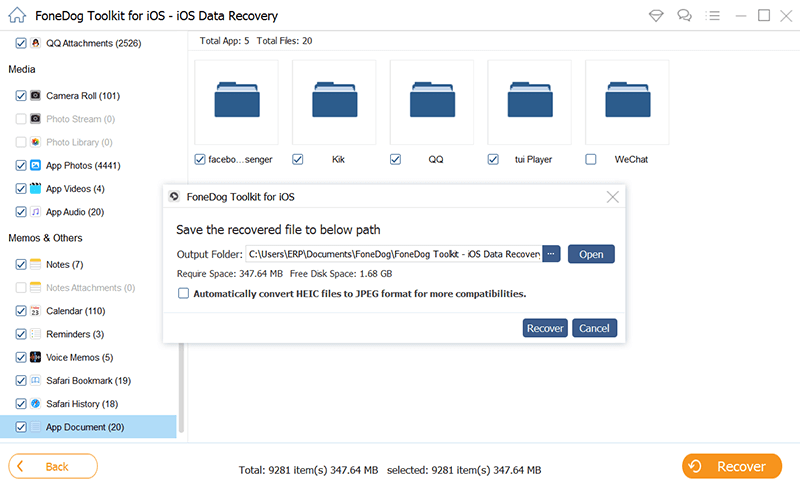This screenshot has height=489, width=800.
Task: Click the App Document icon
Action: [35, 427]
